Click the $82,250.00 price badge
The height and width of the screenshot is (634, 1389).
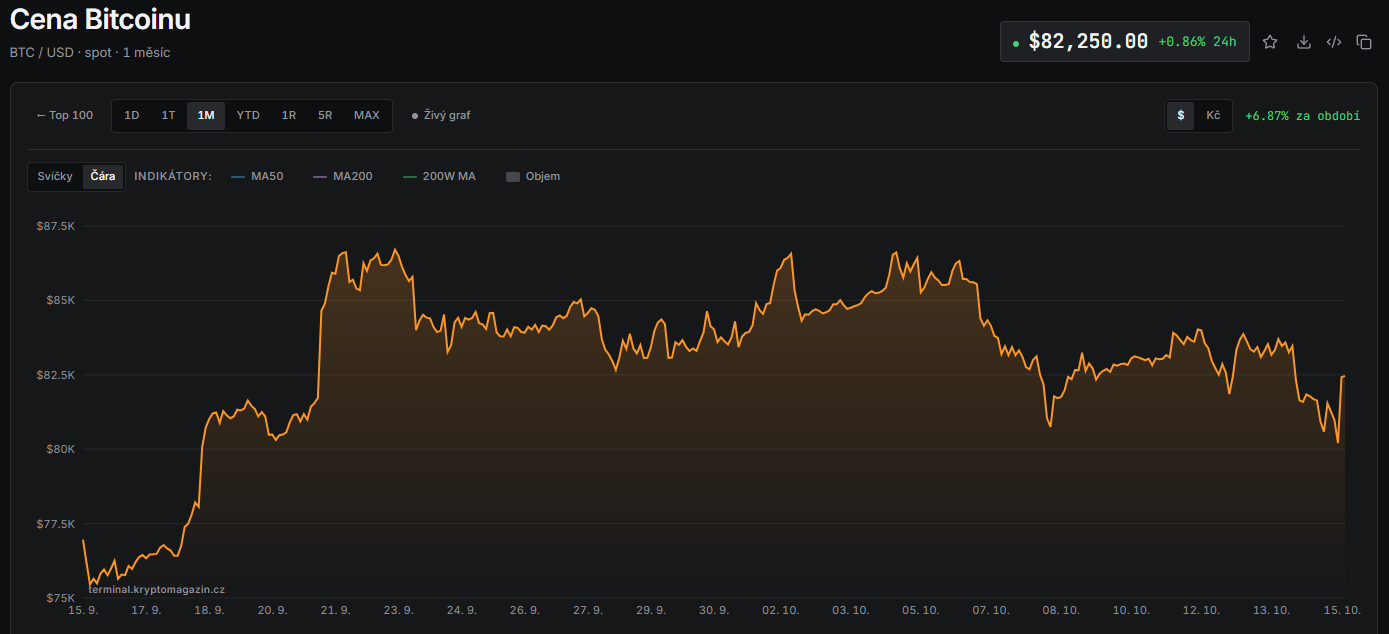click(1125, 42)
